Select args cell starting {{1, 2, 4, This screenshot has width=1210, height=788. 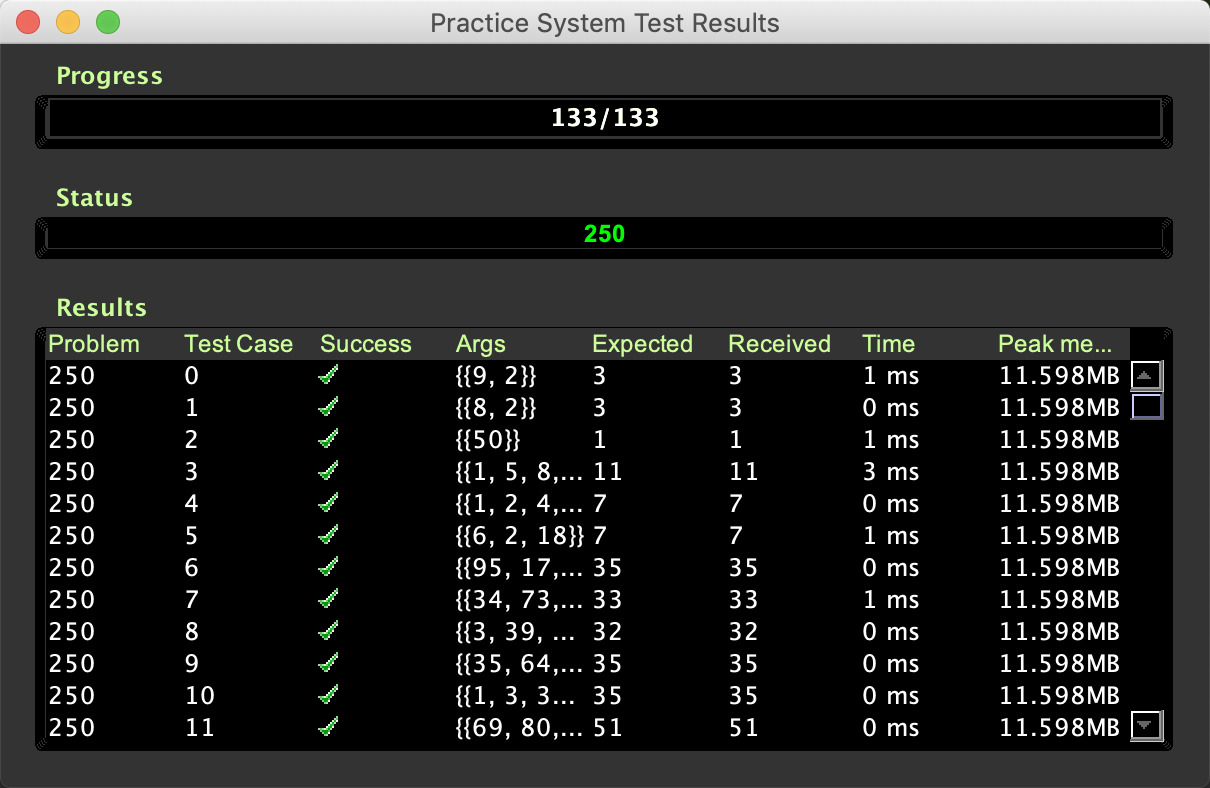click(520, 504)
